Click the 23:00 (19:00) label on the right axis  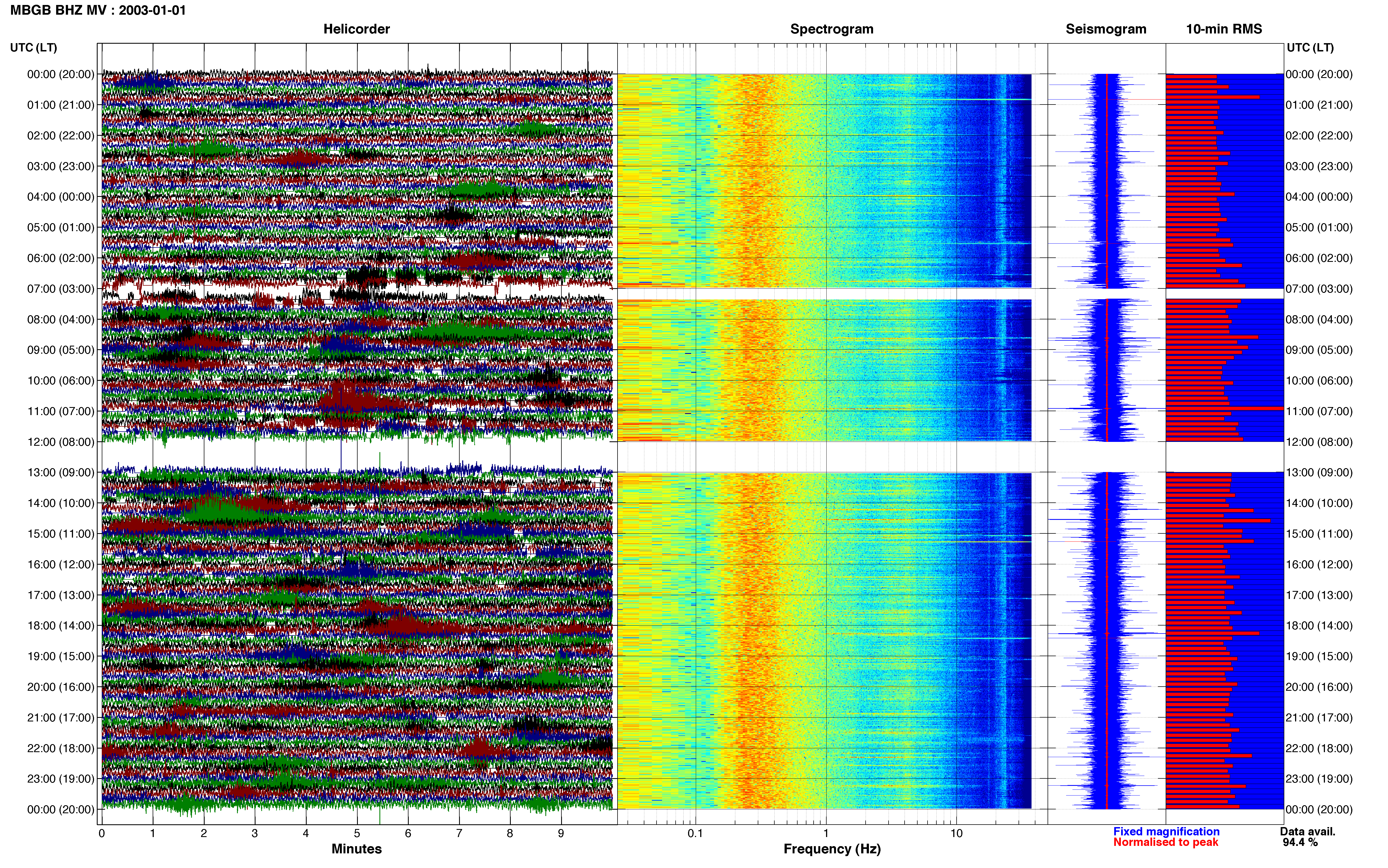(x=1319, y=779)
